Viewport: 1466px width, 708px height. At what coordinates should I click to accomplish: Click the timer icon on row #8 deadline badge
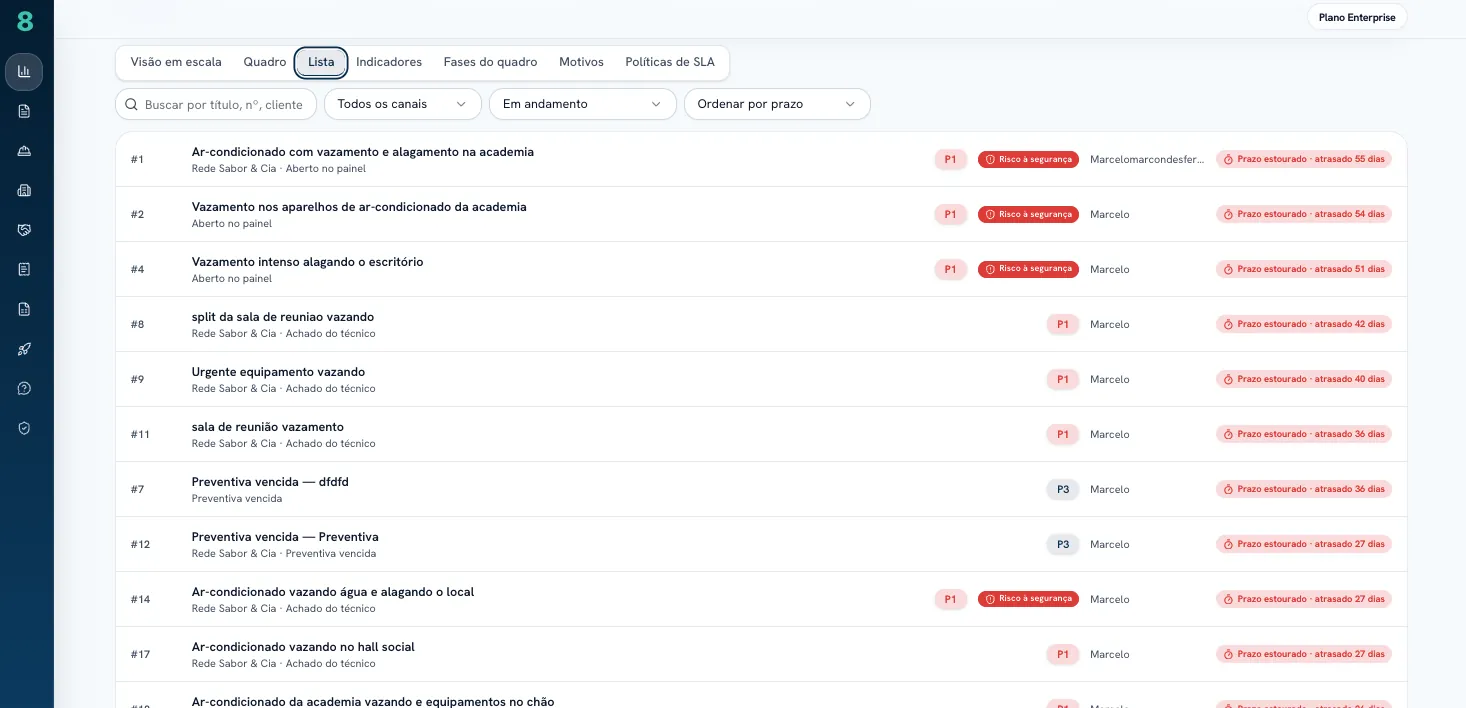1228,324
